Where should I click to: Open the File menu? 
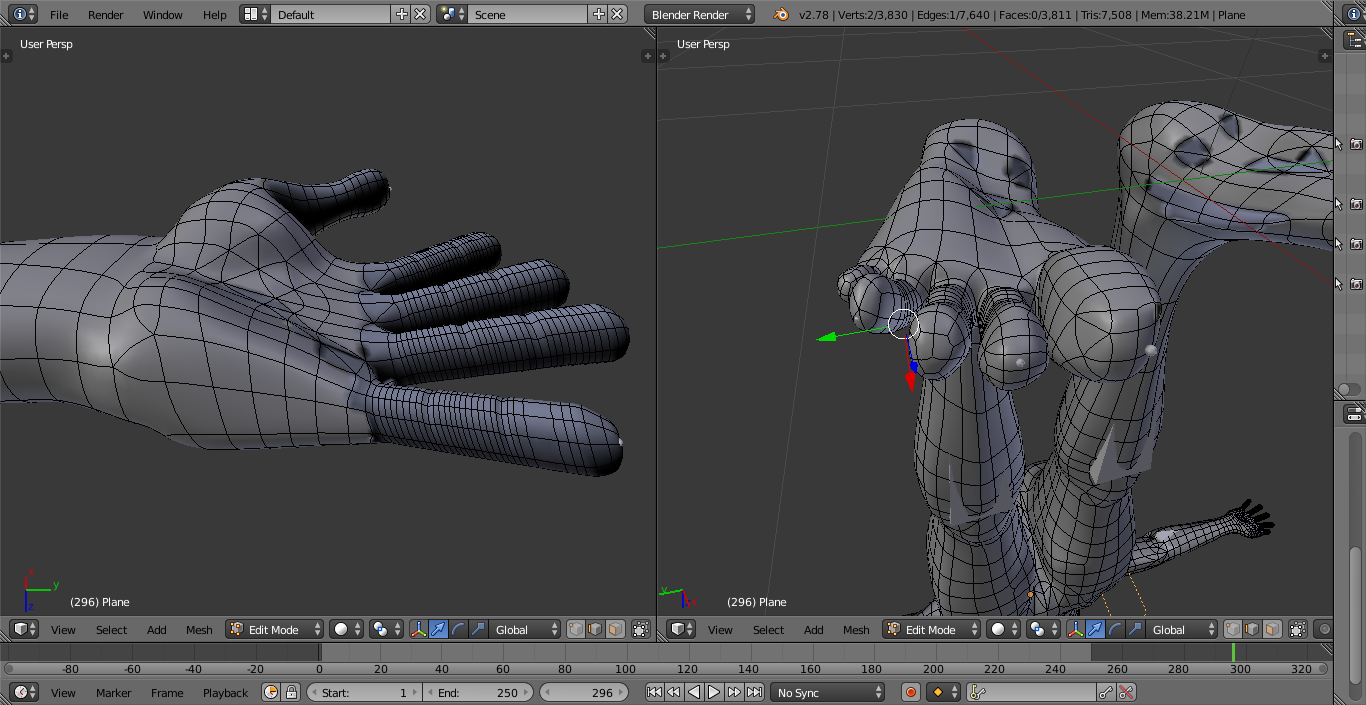tap(59, 15)
